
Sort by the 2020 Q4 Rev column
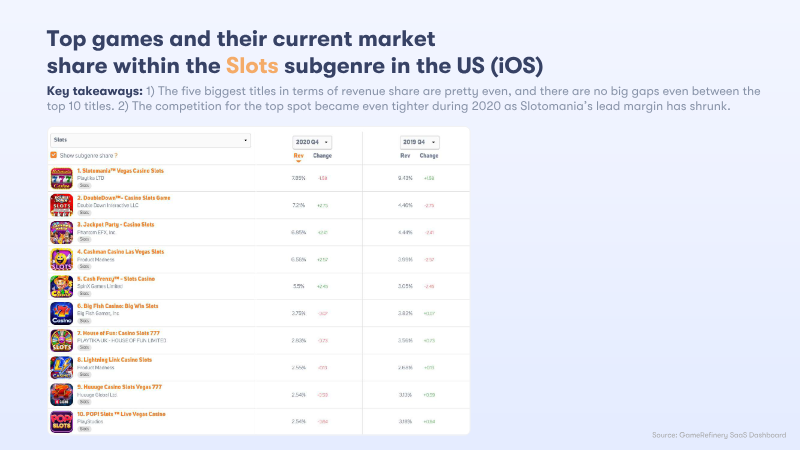point(298,156)
